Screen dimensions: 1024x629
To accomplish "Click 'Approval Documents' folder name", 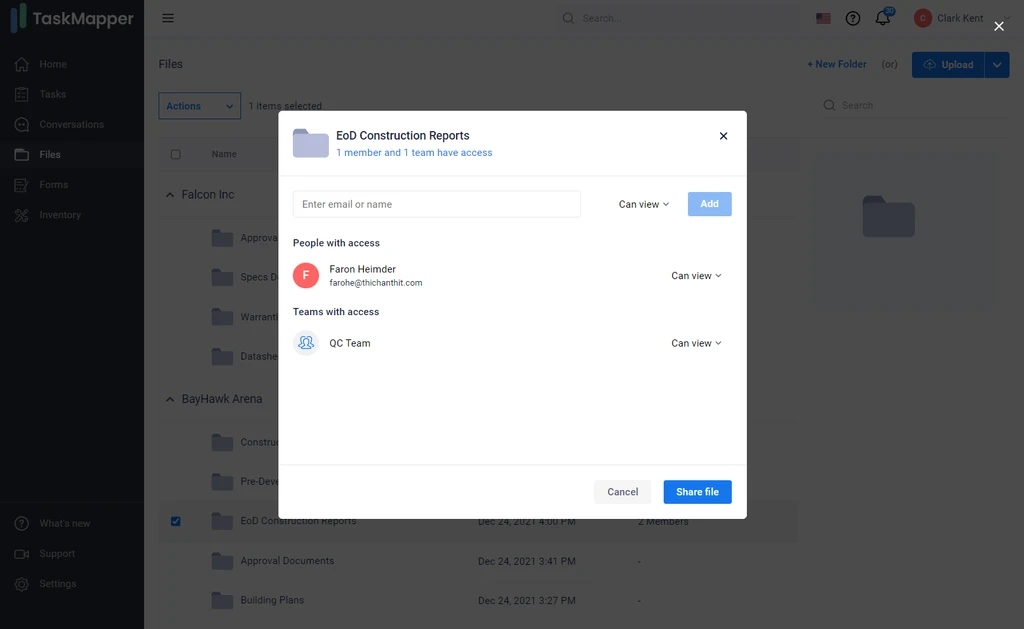I will pos(287,560).
